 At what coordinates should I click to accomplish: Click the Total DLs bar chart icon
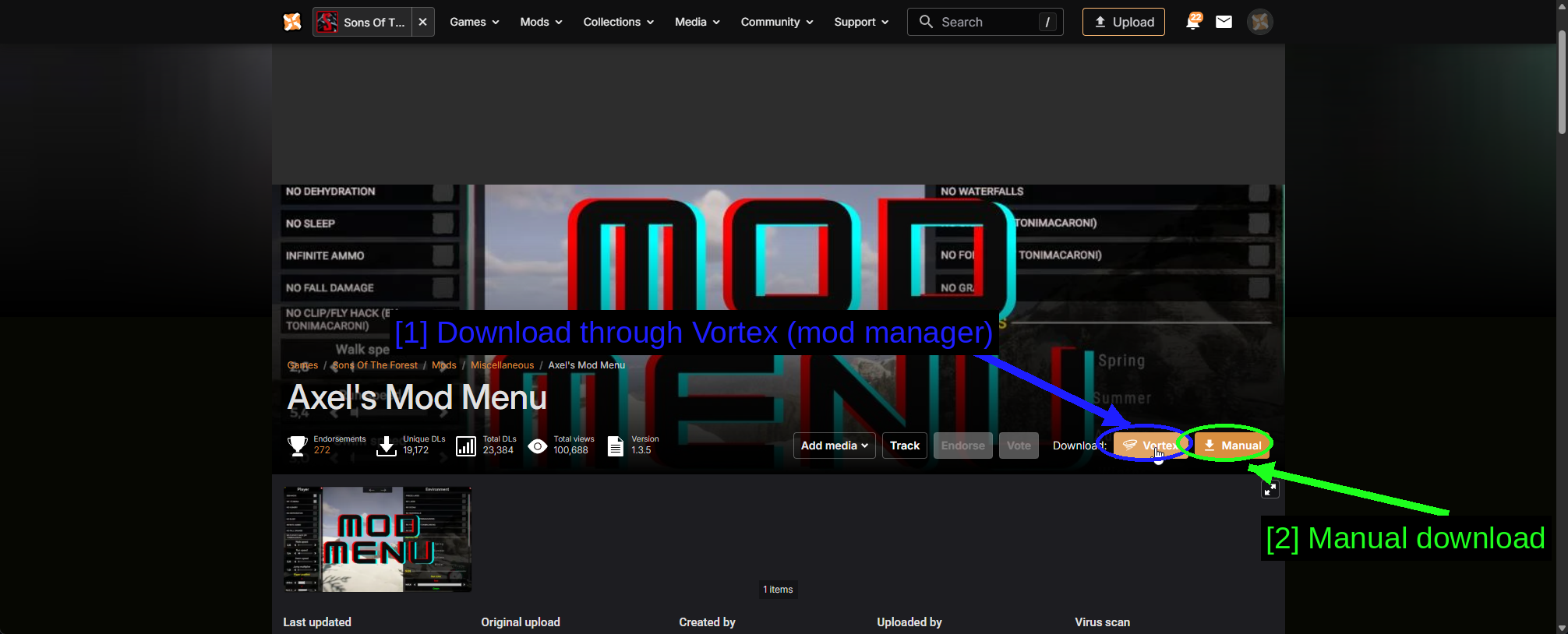pos(466,446)
